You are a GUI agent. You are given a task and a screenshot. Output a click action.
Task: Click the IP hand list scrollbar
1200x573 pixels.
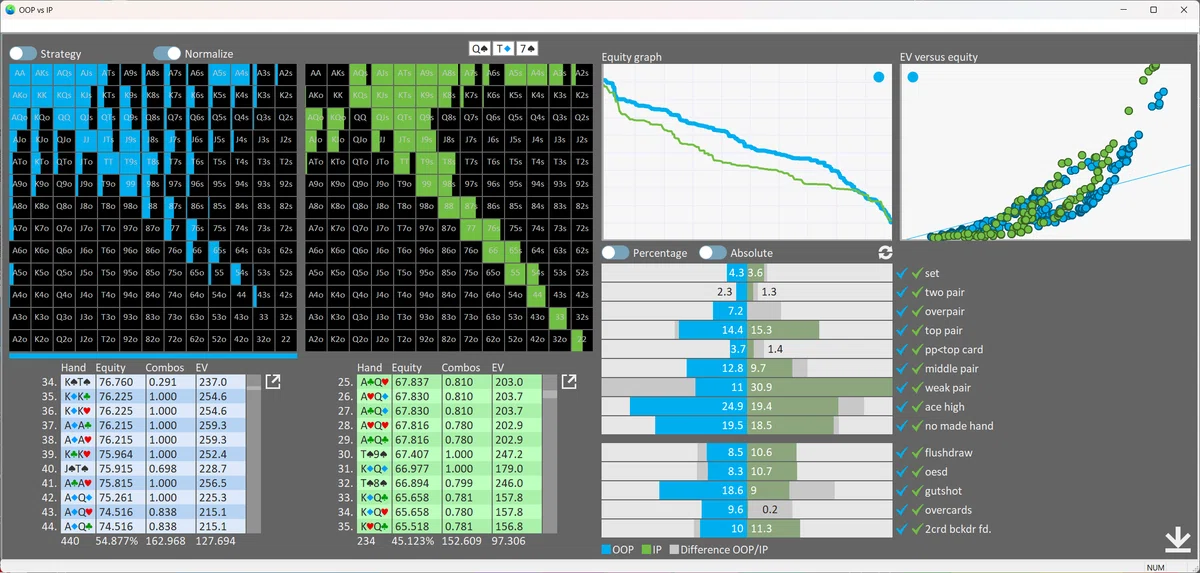(551, 454)
